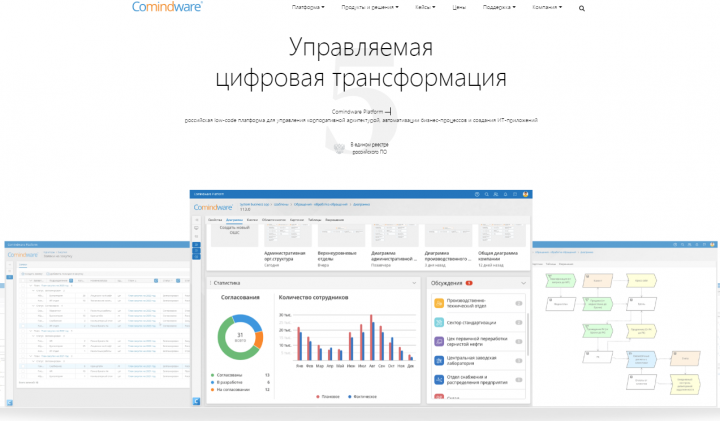
Task: Open the Сектор стандартизации discussion text
Action: coord(471,323)
